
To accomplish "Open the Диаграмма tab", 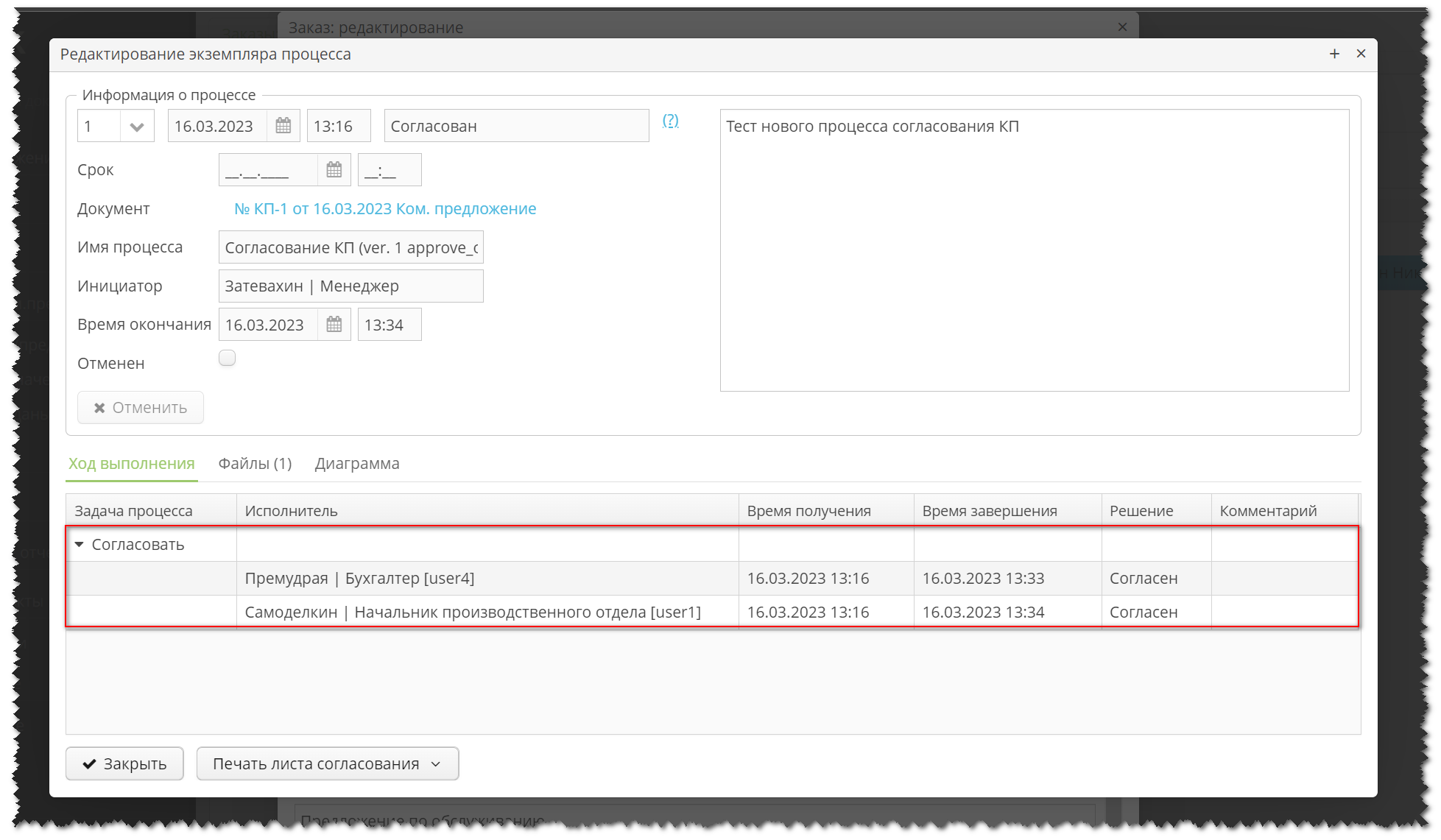I will click(357, 463).
